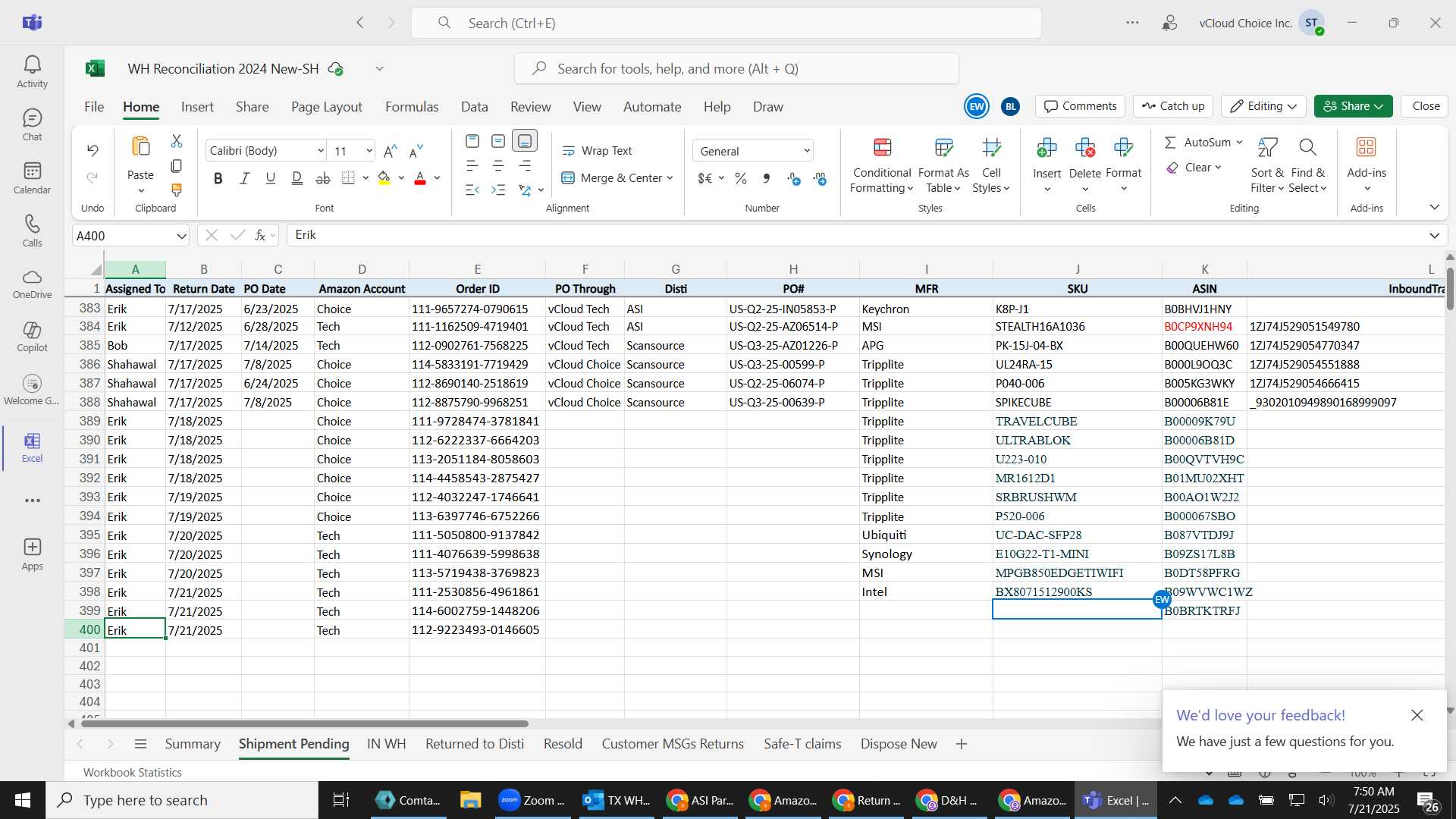Switch to Returned to Disti sheet

point(475,744)
